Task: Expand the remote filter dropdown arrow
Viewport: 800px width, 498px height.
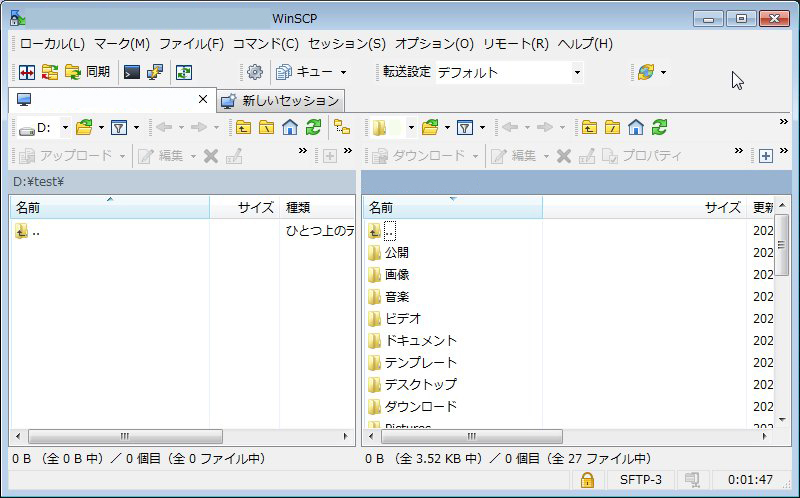Action: click(482, 128)
